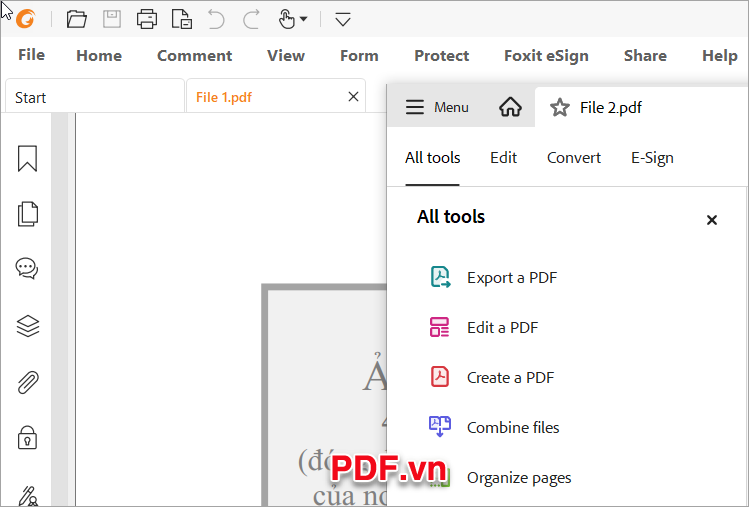Click the Create a PDF icon
The image size is (749, 507).
[440, 377]
